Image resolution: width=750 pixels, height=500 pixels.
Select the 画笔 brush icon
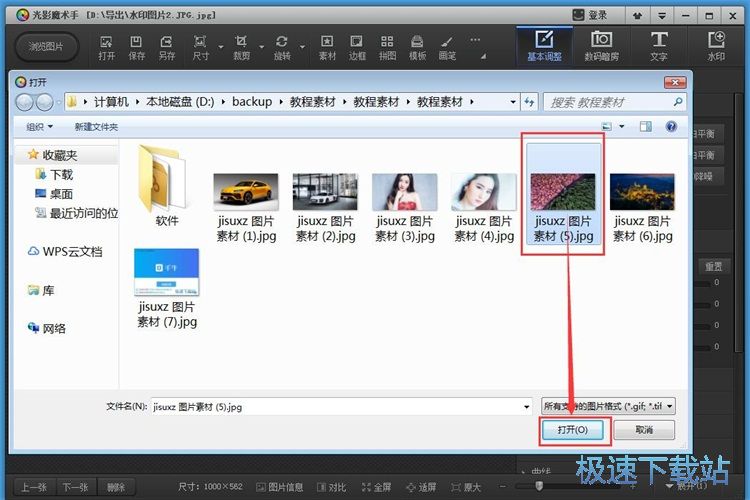pyautogui.click(x=447, y=48)
